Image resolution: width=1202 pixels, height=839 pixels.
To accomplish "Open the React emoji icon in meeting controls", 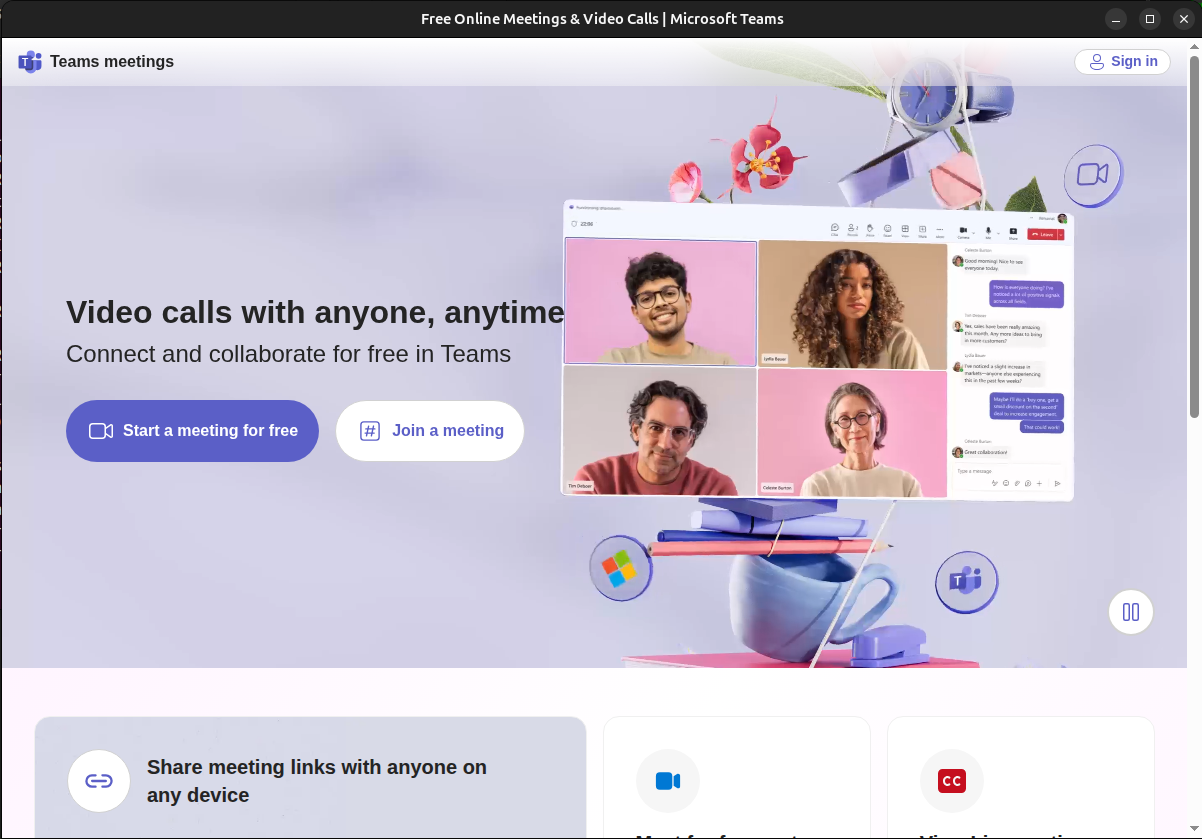I will (887, 230).
